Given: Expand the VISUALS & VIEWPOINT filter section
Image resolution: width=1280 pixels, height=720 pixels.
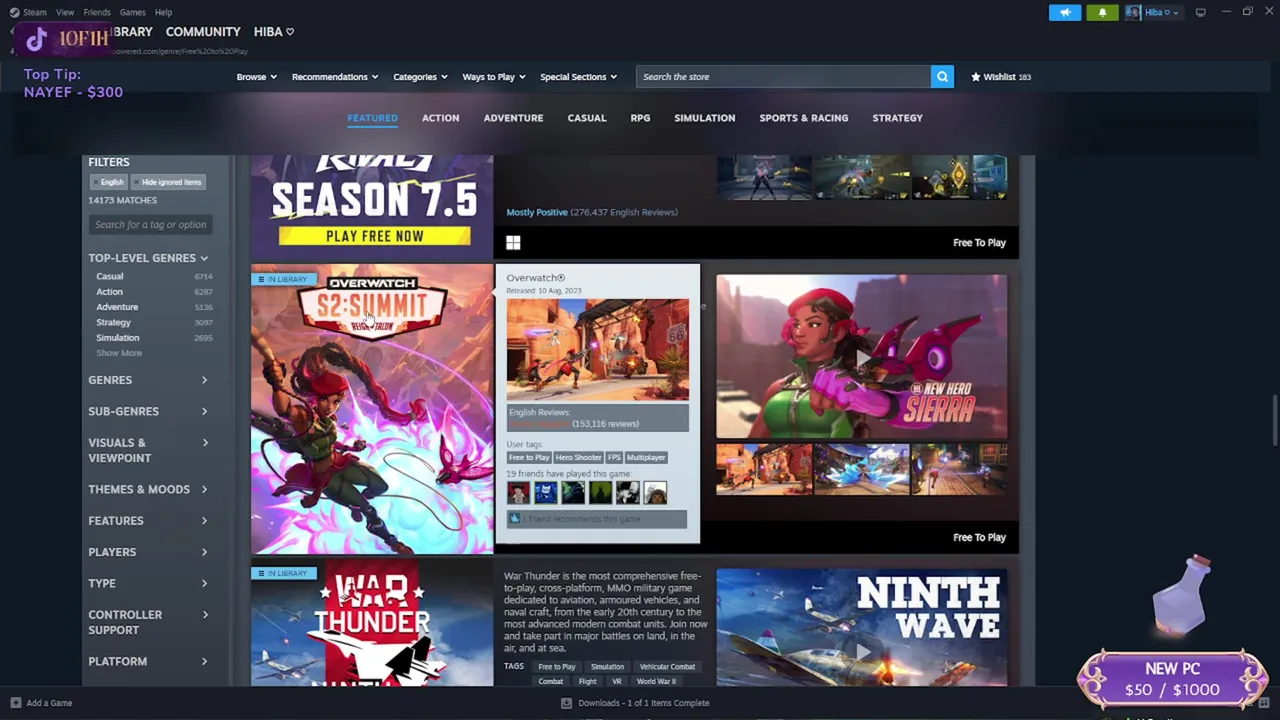Looking at the screenshot, I should point(148,450).
